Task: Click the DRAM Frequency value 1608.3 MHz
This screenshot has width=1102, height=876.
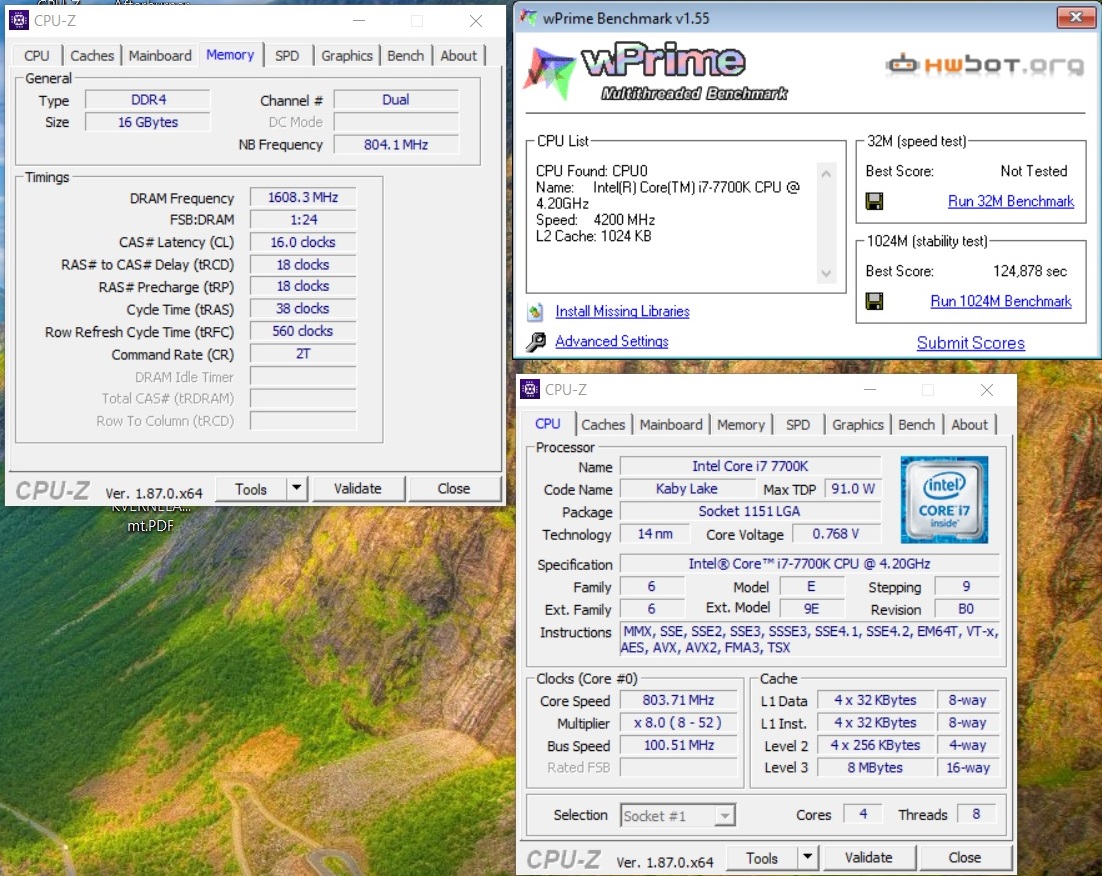Action: (303, 198)
